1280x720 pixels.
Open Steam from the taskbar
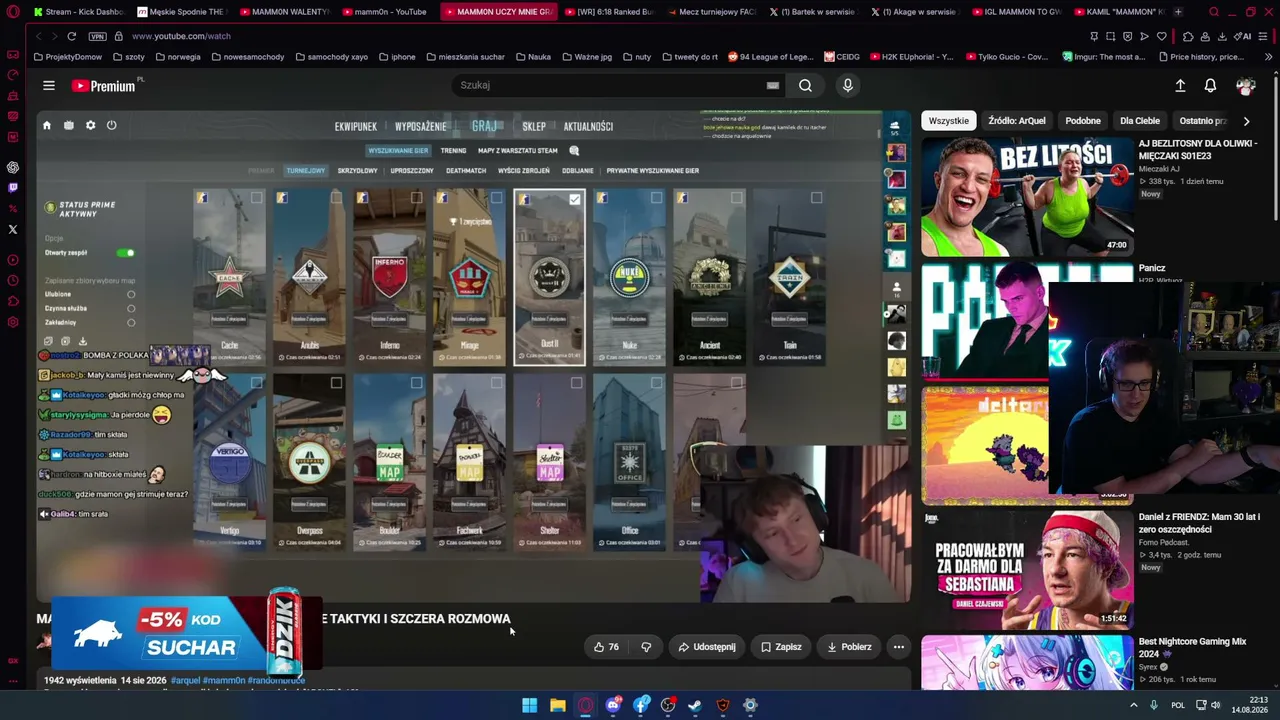695,705
